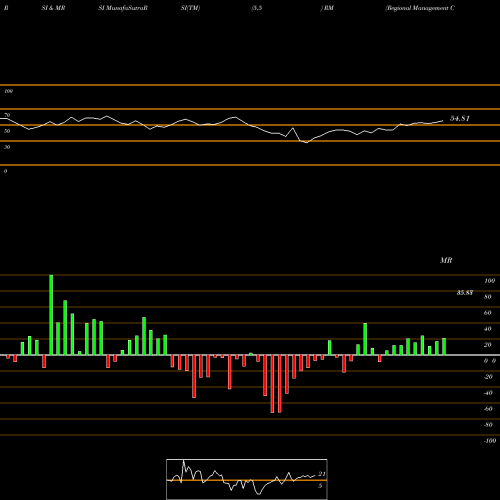Click the 50 level label on RSI axis
This screenshot has width=500, height=500.
pos(7,131)
